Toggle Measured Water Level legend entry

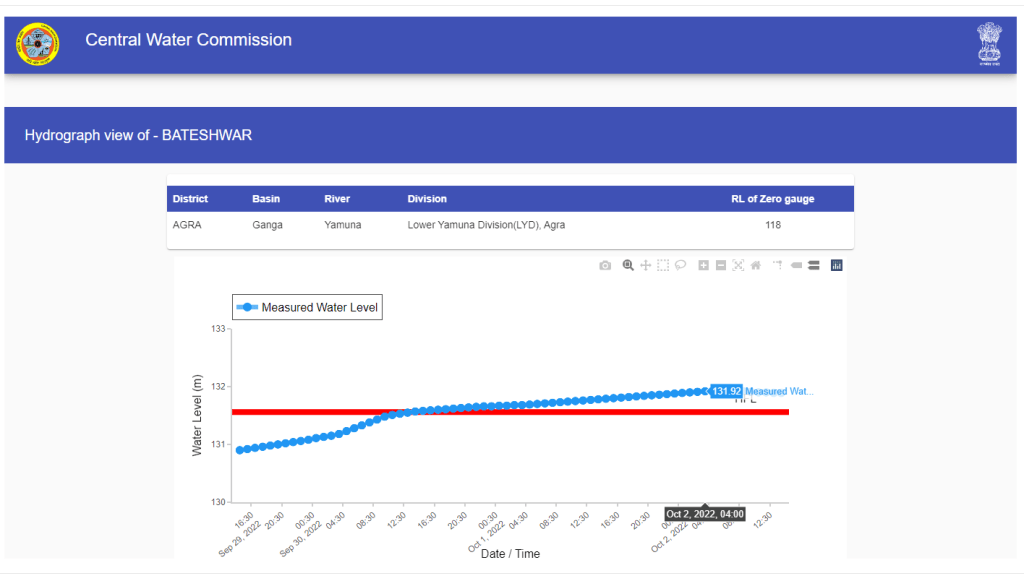(x=307, y=308)
